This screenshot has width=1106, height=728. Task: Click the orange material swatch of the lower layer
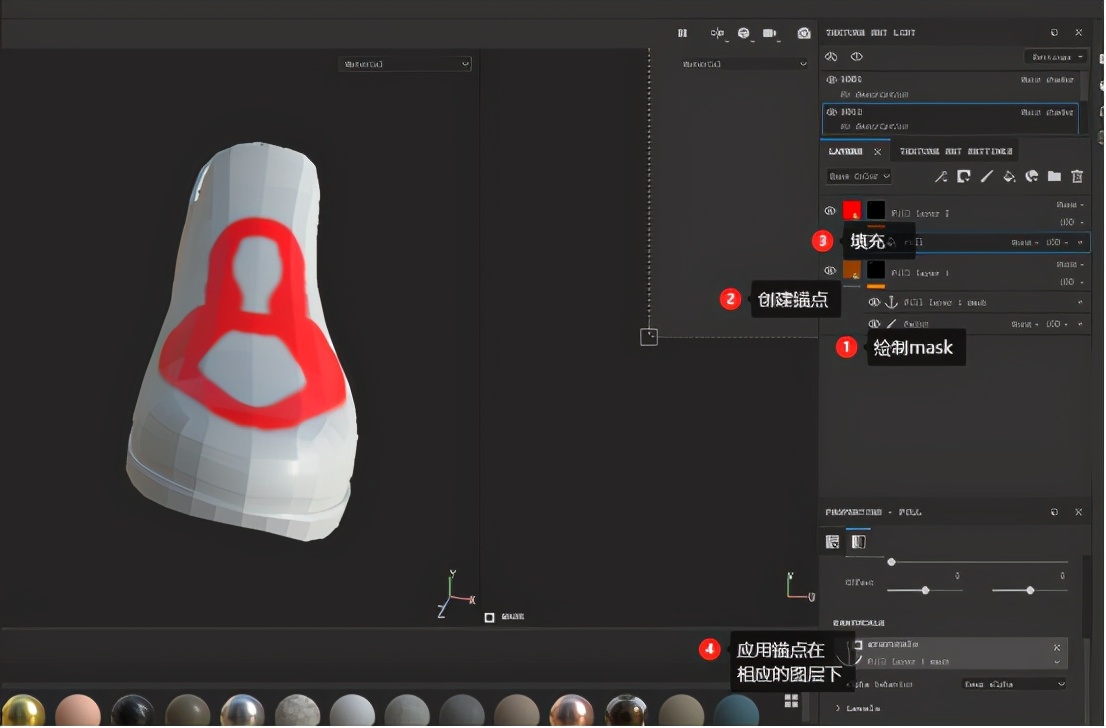point(852,270)
